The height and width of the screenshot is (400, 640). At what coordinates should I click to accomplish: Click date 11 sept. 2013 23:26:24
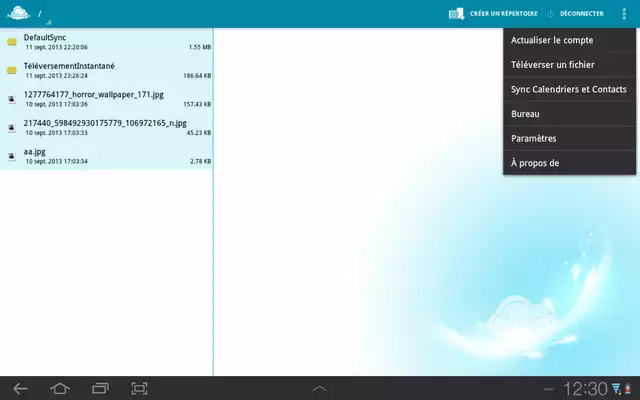pos(57,76)
